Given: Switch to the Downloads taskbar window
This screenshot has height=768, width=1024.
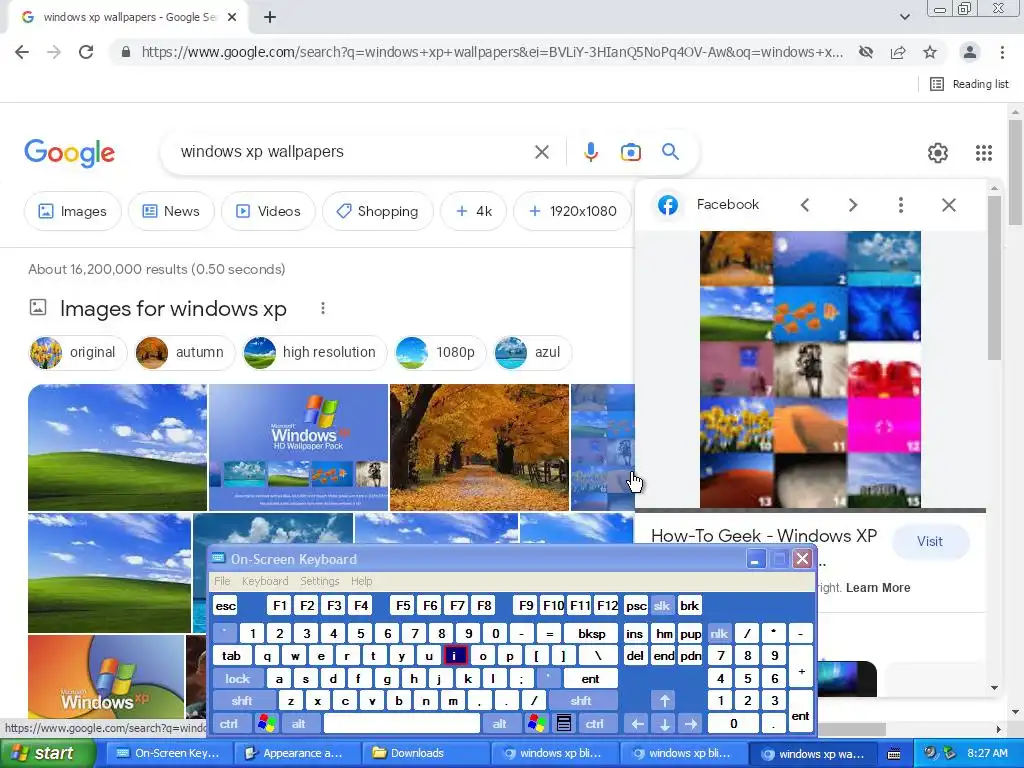Looking at the screenshot, I should [x=425, y=753].
